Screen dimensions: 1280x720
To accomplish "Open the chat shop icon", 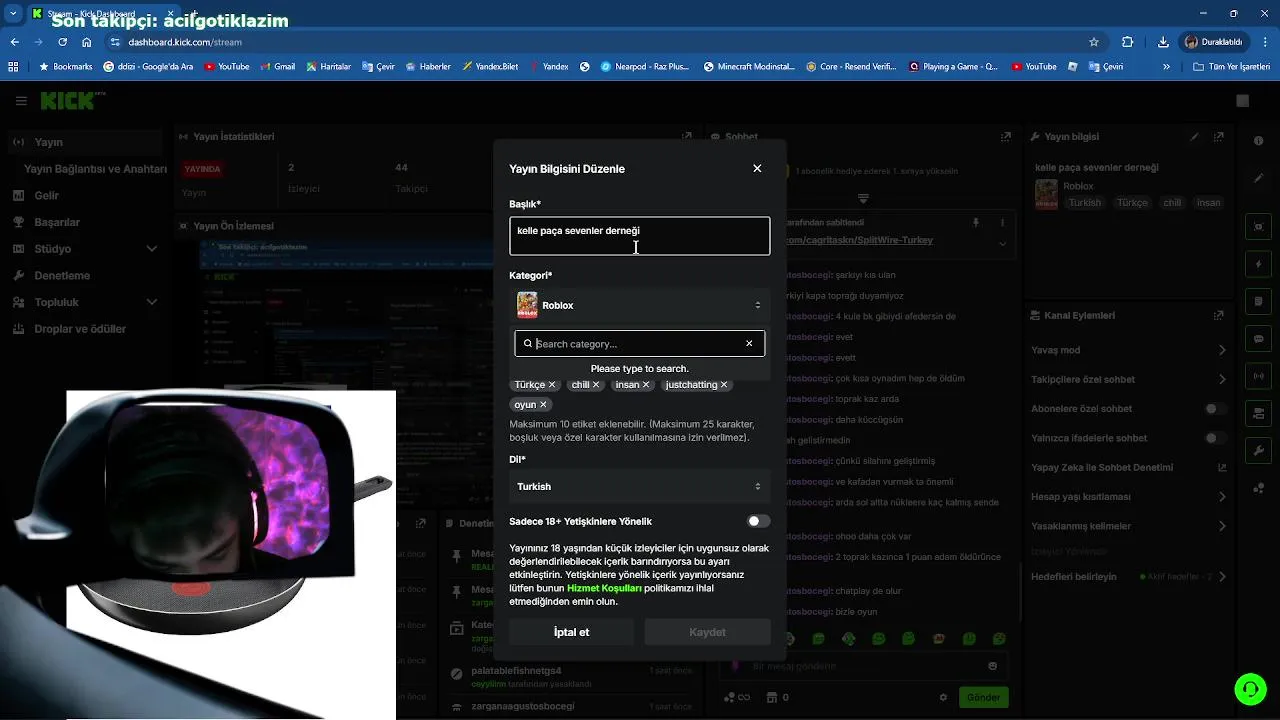I will tap(772, 698).
